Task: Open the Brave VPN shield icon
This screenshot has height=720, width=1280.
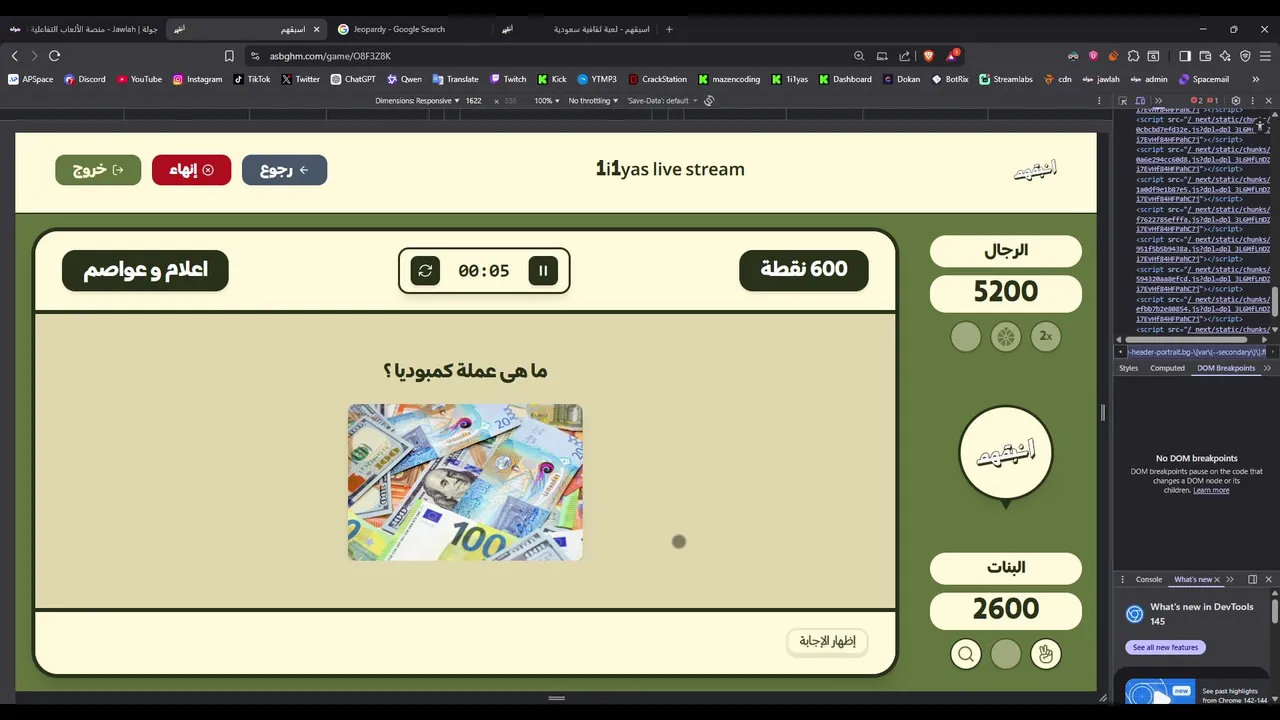Action: tap(1245, 56)
